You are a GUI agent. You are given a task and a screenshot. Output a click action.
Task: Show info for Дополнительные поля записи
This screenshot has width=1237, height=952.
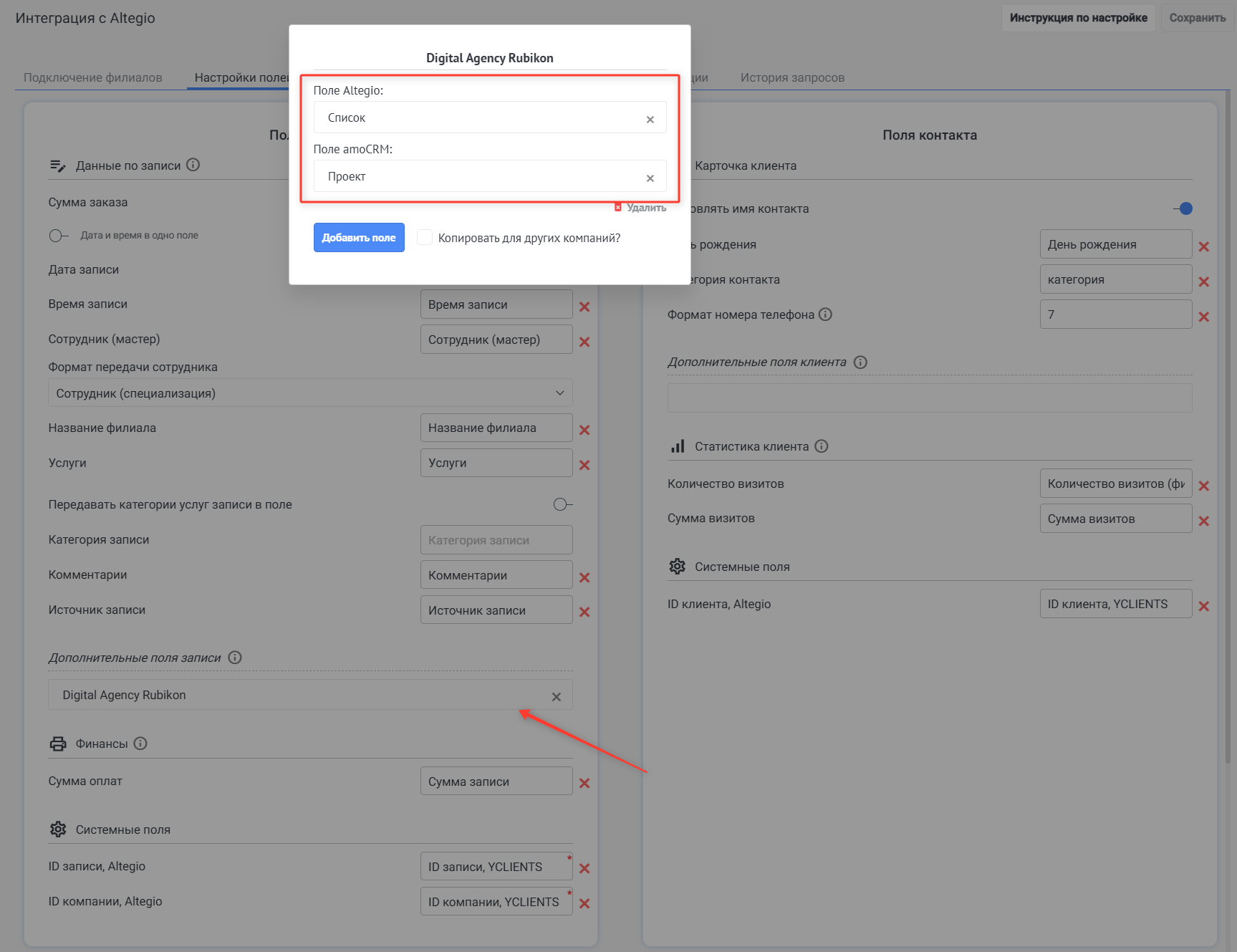(x=235, y=658)
